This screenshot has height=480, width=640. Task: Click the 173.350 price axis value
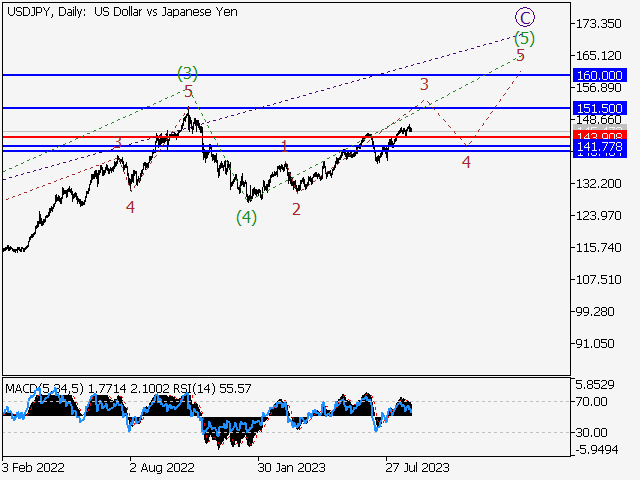(598, 24)
